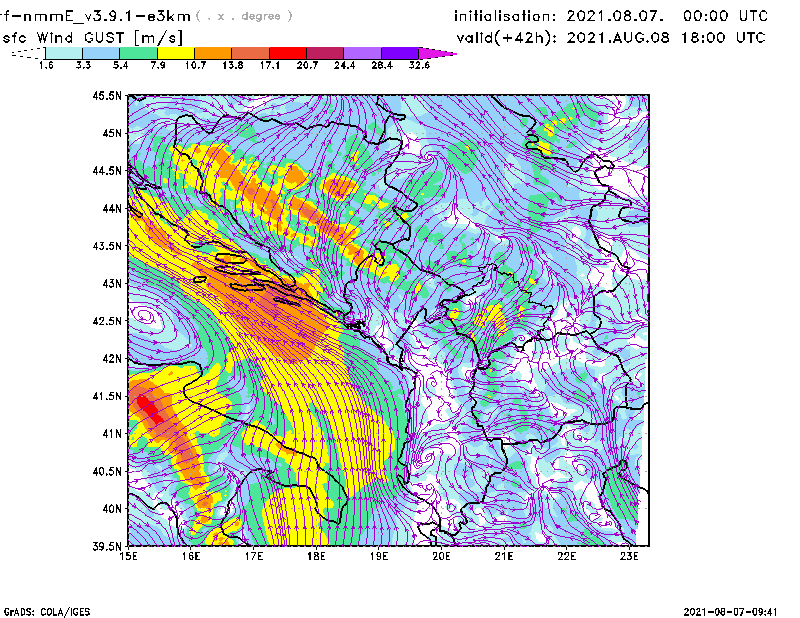Click the yellow 7.9–10.7 legend swatch
Viewport: 800px width, 618px height.
[176, 53]
